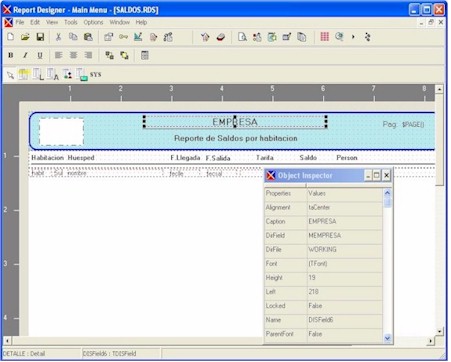
Task: Click Object Inspector scrollbar up arrow
Action: (x=387, y=193)
